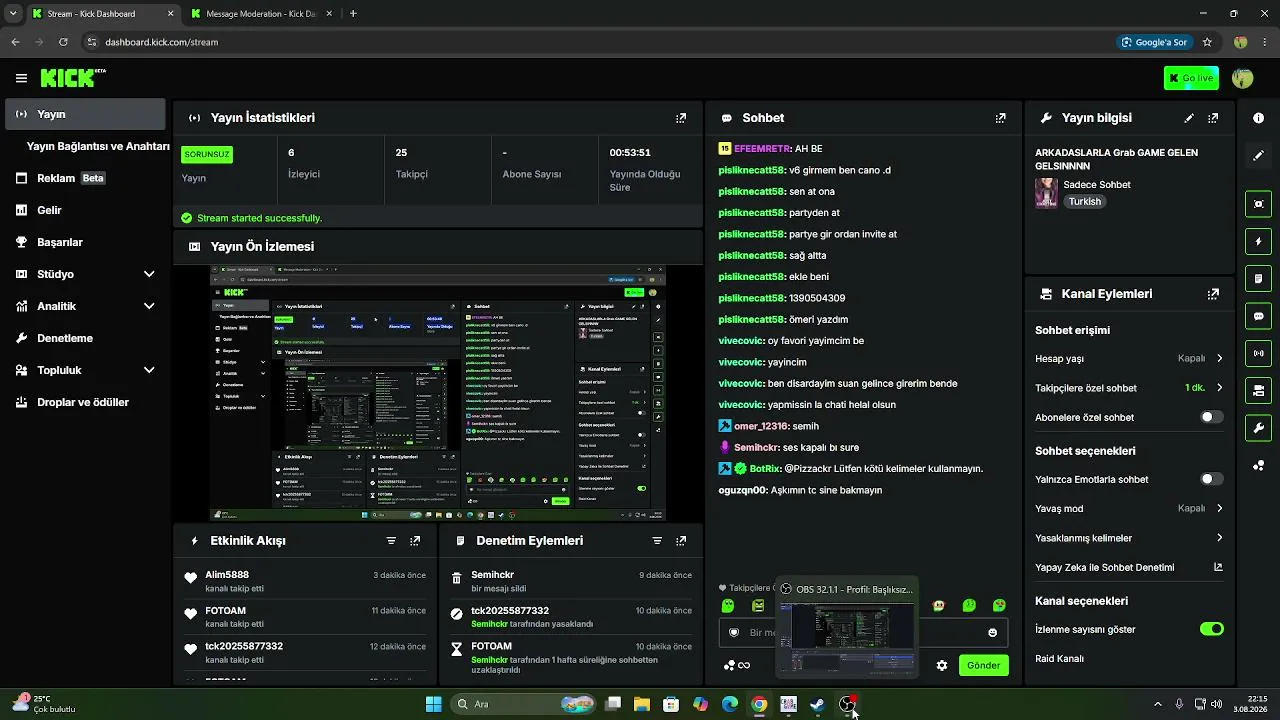Click the Go live button
Screen dimensions: 1280x720
pyautogui.click(x=1191, y=78)
